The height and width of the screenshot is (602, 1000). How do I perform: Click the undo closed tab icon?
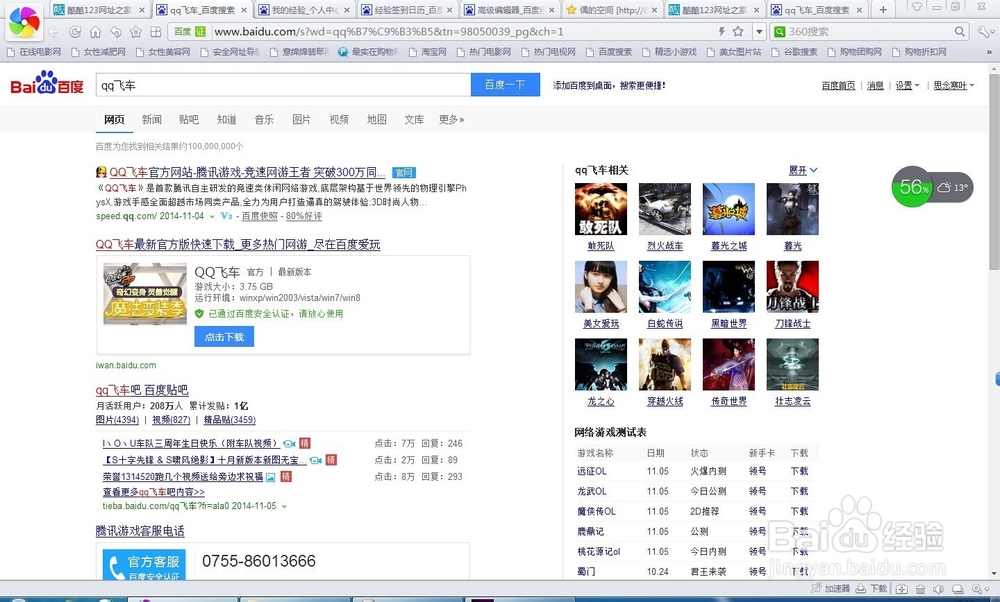[x=115, y=32]
